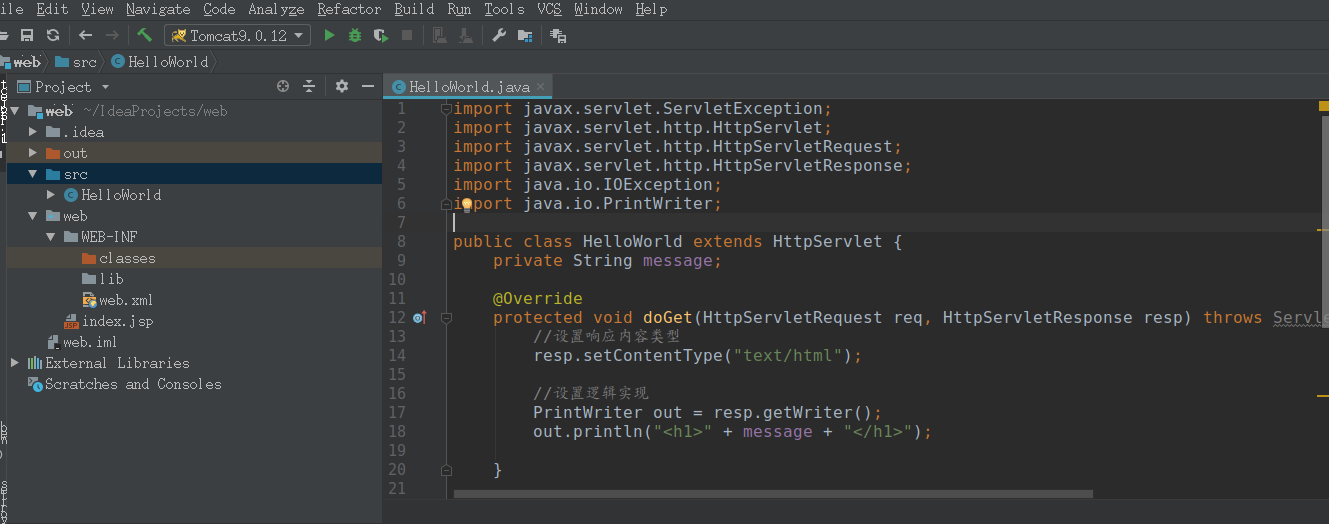Start debugging with the green bug icon
Image resolution: width=1329 pixels, height=524 pixels.
[x=354, y=35]
